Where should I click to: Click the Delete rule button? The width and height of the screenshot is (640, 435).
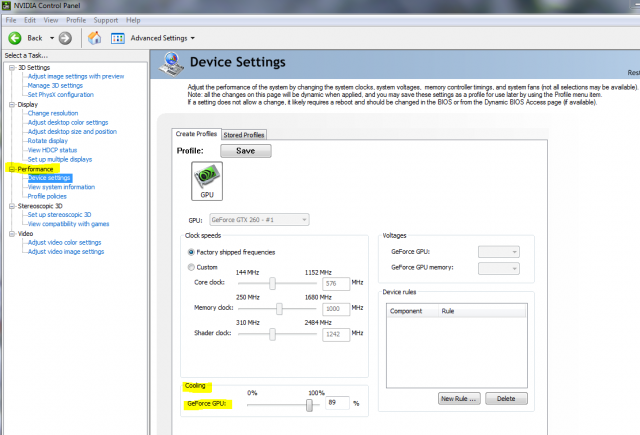click(506, 399)
